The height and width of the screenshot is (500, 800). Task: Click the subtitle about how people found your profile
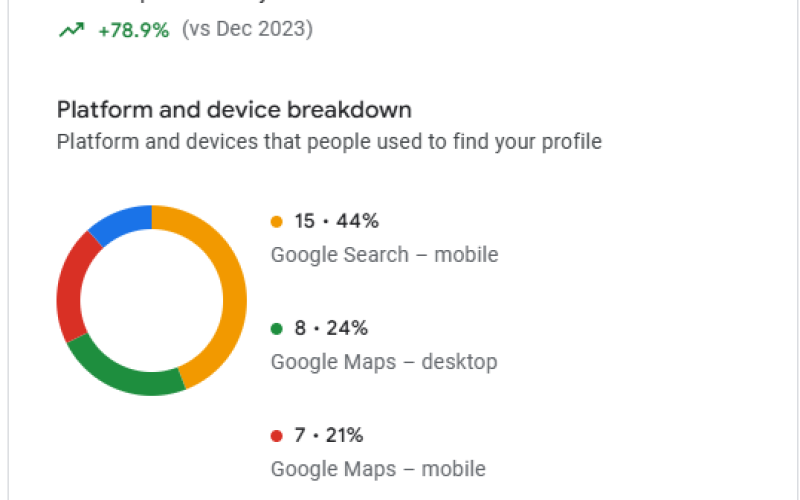(329, 142)
